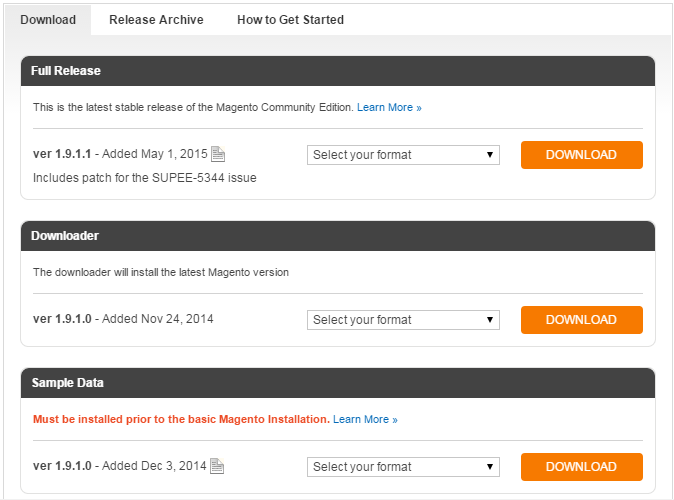The image size is (674, 500).
Task: Expand the Full Release format dropdown
Action: click(x=403, y=155)
